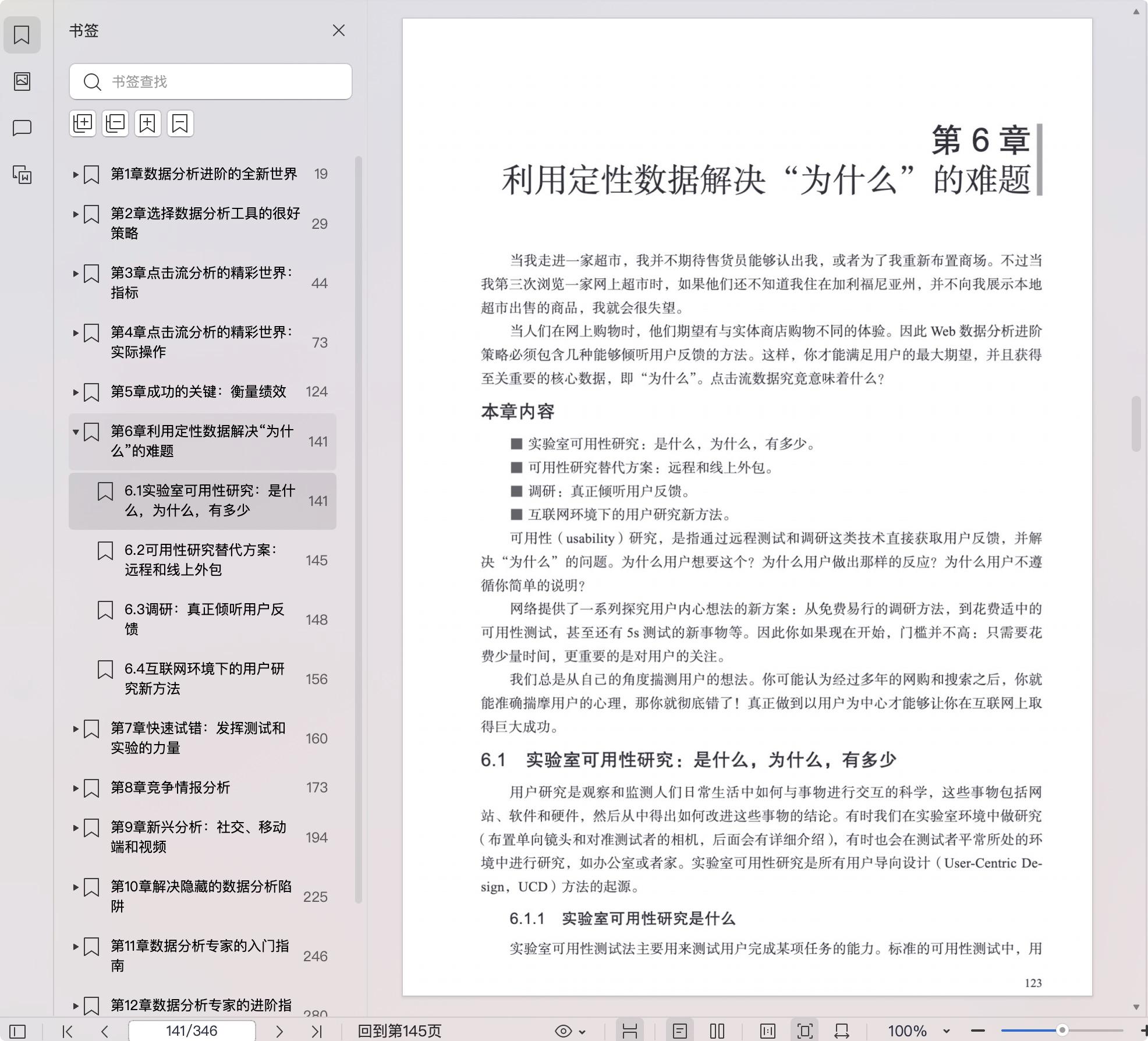Go to the next page
Image resolution: width=1148 pixels, height=1041 pixels.
click(x=279, y=1031)
